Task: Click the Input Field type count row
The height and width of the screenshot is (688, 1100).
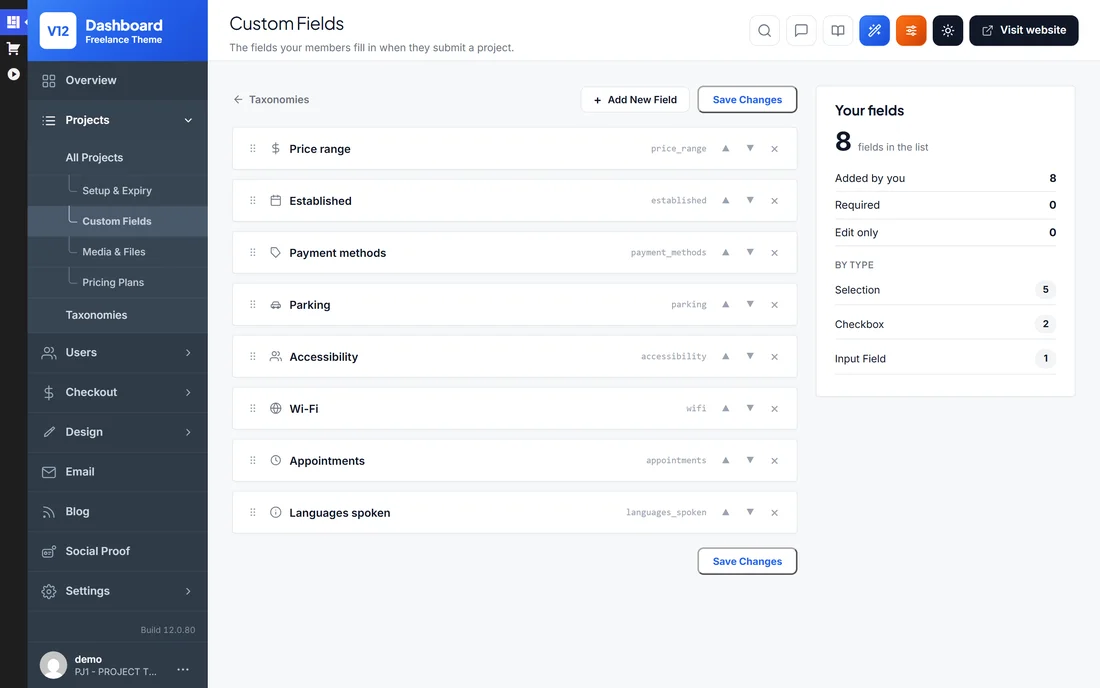Action: (x=945, y=358)
